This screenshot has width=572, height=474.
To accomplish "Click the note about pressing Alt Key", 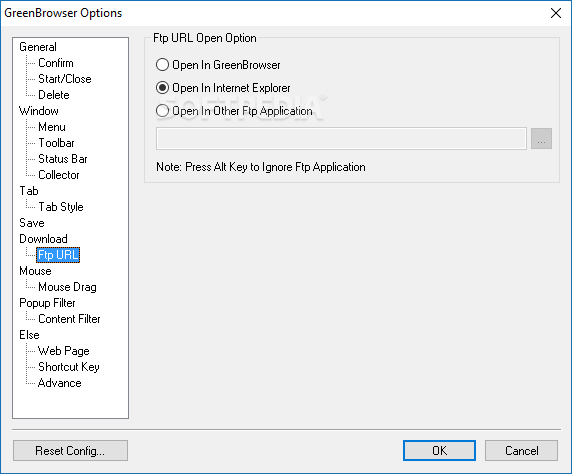I will point(261,167).
